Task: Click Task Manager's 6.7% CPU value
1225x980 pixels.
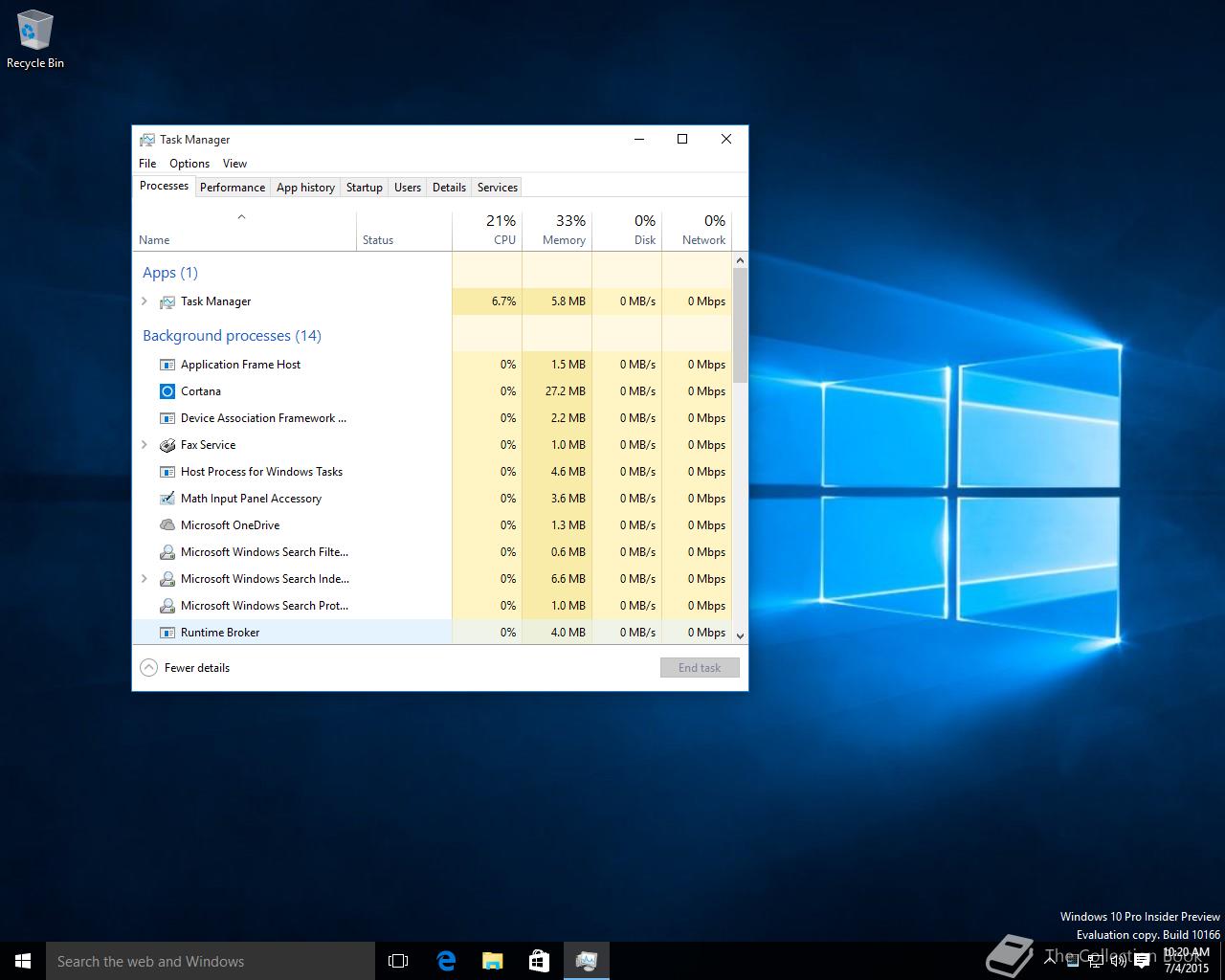Action: (x=504, y=301)
